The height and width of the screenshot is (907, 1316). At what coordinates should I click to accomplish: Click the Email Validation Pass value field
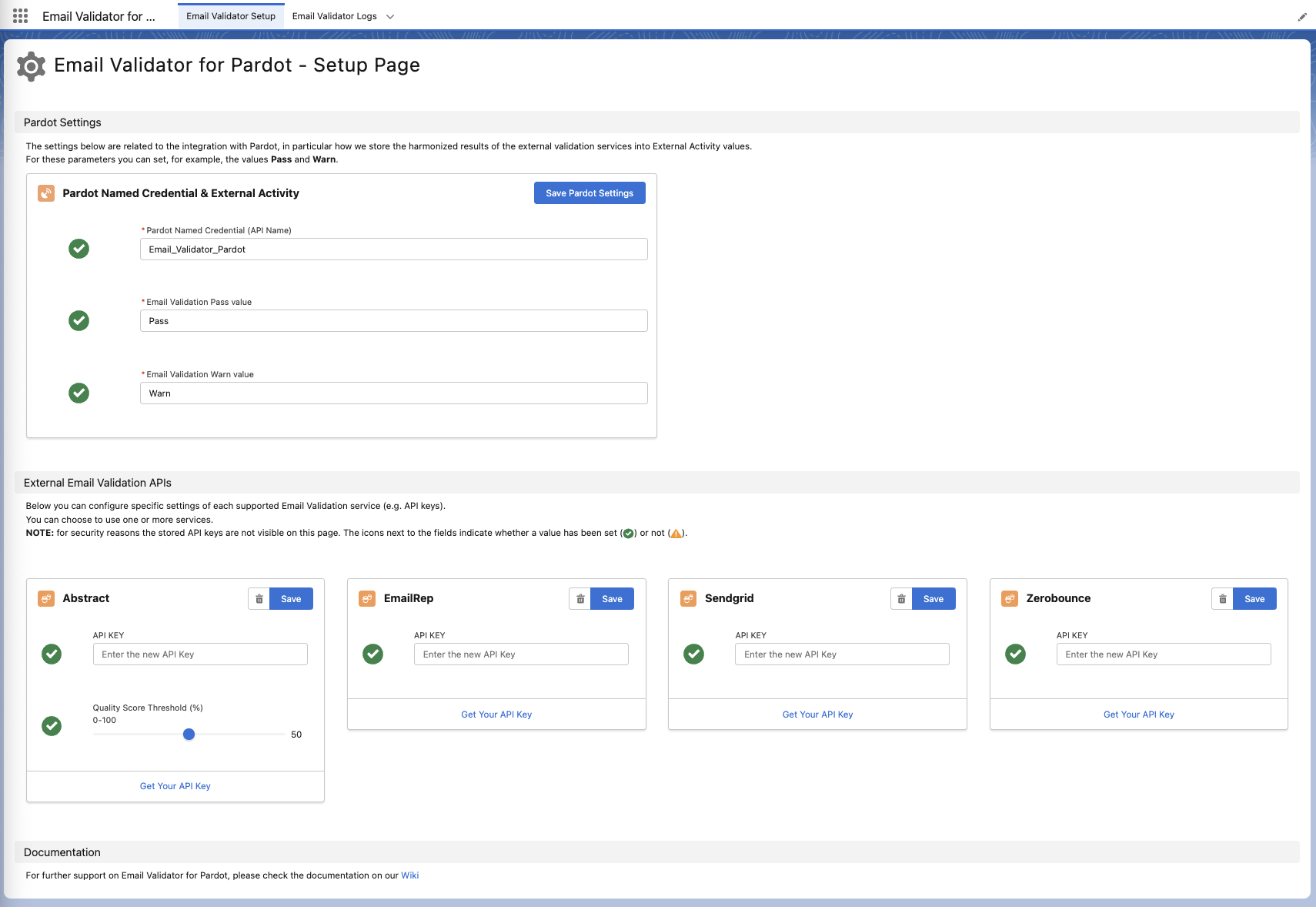pos(394,321)
